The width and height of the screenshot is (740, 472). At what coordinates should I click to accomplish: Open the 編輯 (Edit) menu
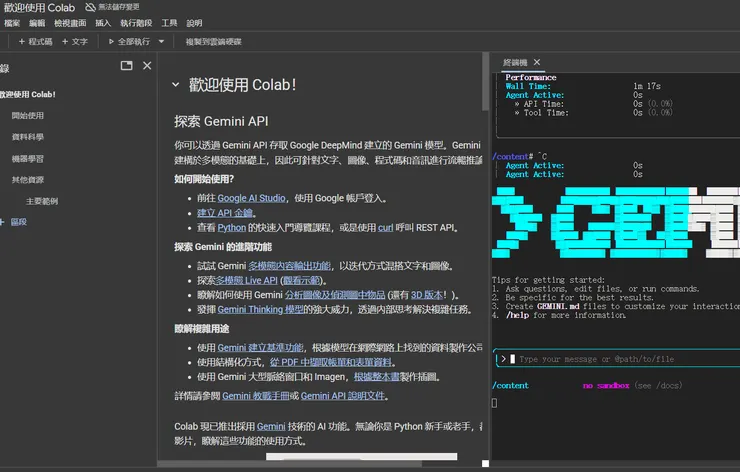37,23
